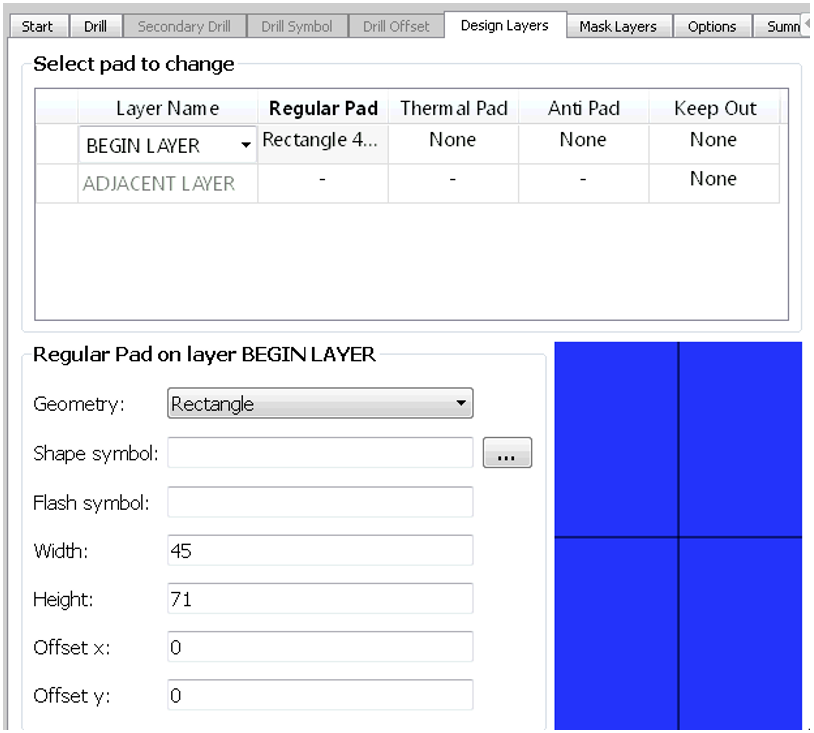Click the Height field showing 71
The height and width of the screenshot is (733, 814).
pos(319,599)
